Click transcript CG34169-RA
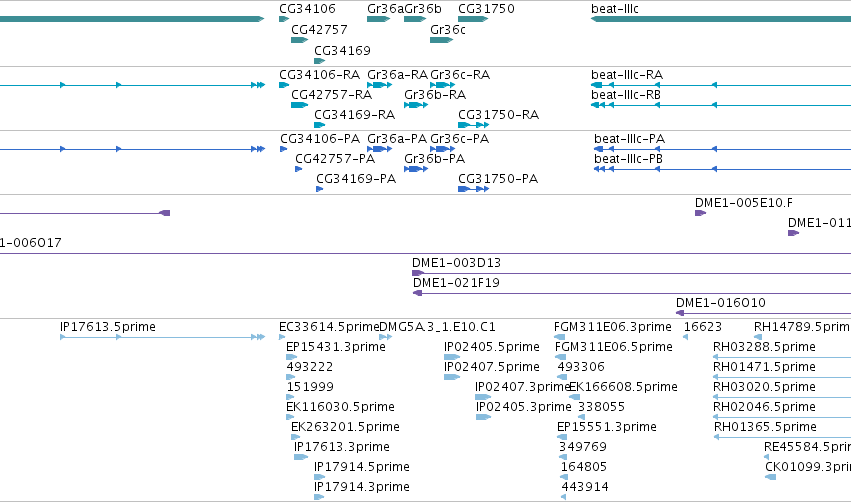The height and width of the screenshot is (502, 851). click(x=355, y=115)
